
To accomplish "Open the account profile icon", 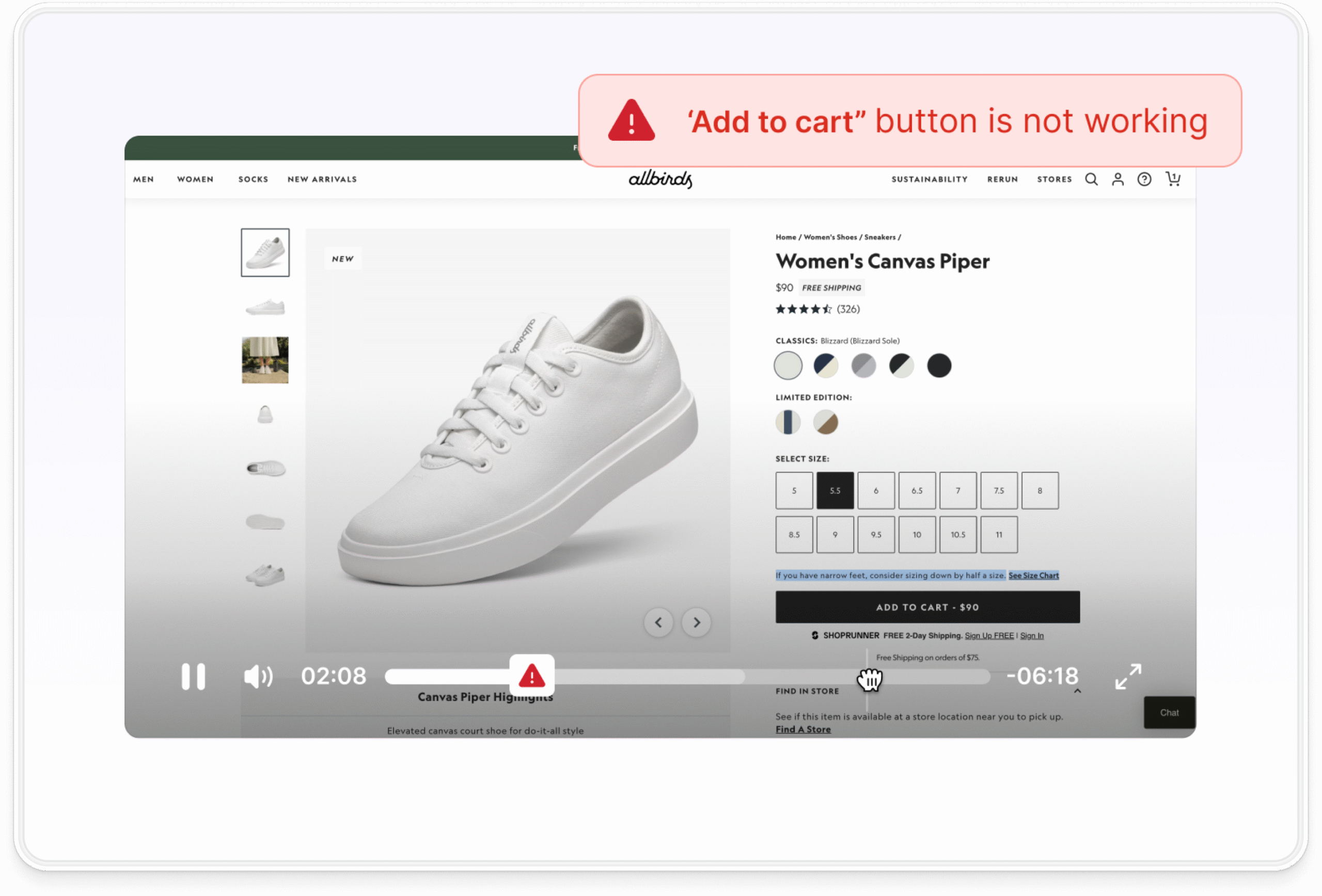I will [x=1118, y=180].
